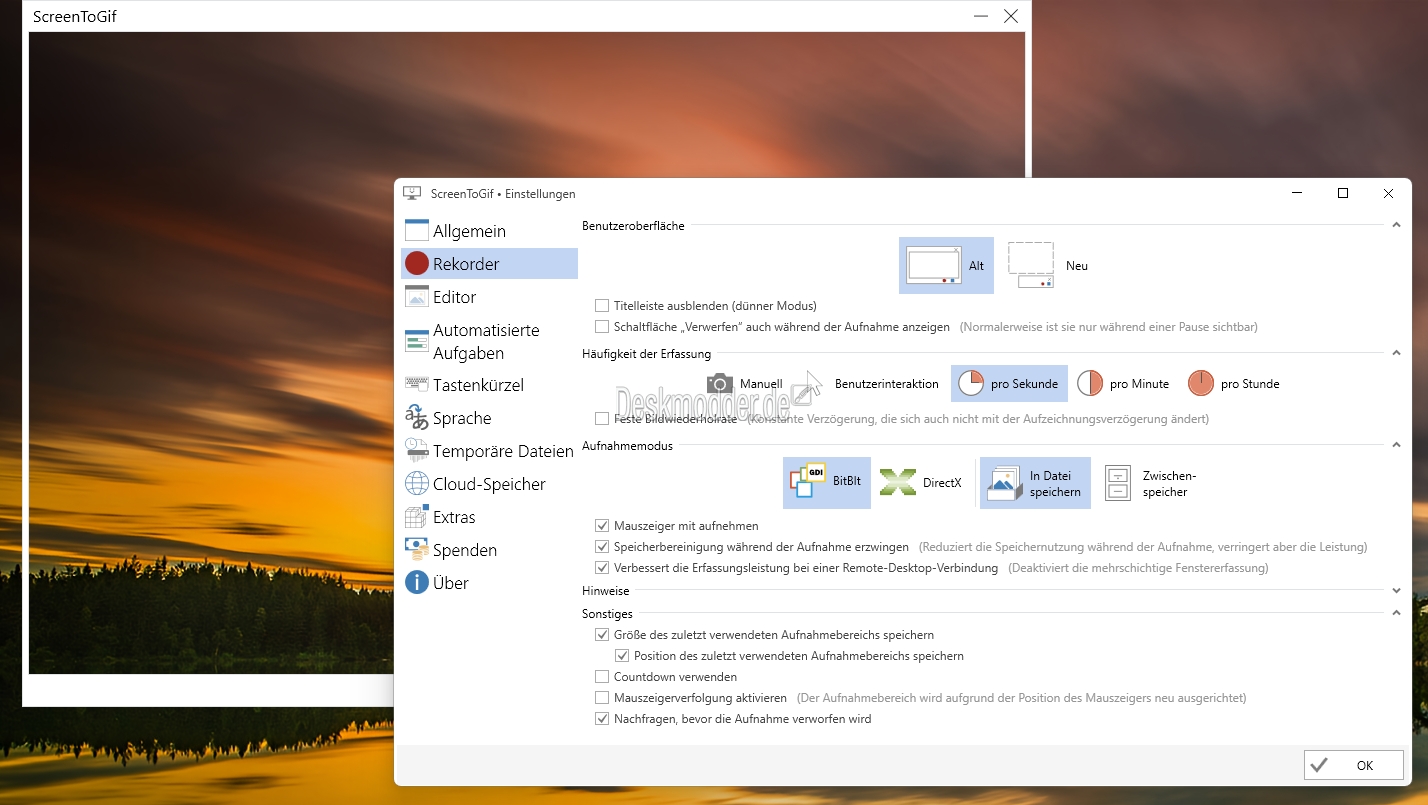Open the Cloud-Speicher tab
Viewport: 1428px width, 805px height.
pyautogui.click(x=489, y=484)
